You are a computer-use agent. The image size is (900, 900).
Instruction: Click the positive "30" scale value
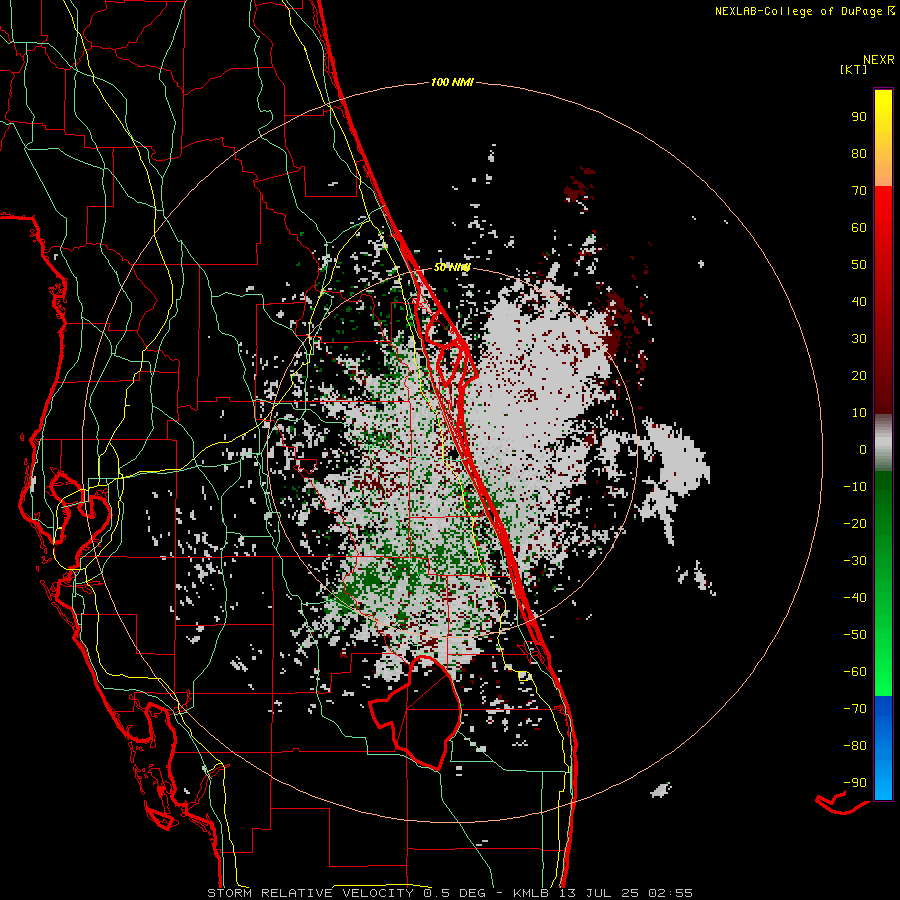[859, 339]
